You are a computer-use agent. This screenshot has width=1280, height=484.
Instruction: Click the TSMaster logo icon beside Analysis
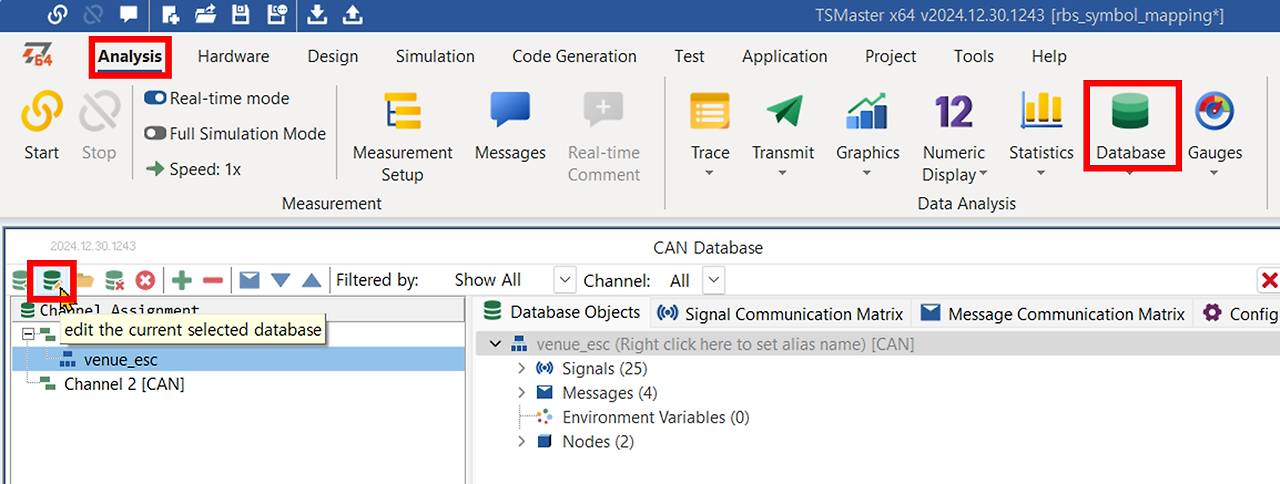[39, 57]
